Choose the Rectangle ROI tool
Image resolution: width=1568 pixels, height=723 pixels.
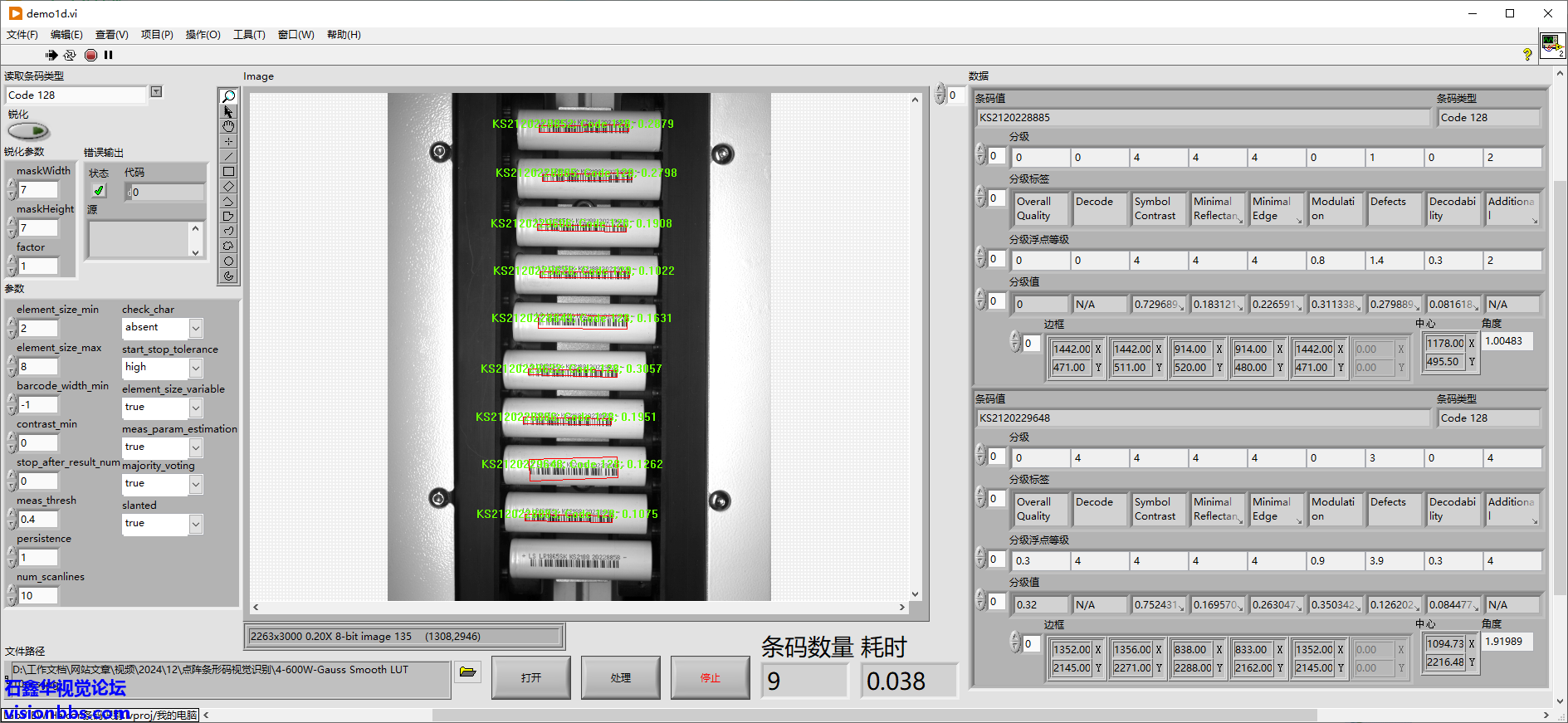(228, 171)
